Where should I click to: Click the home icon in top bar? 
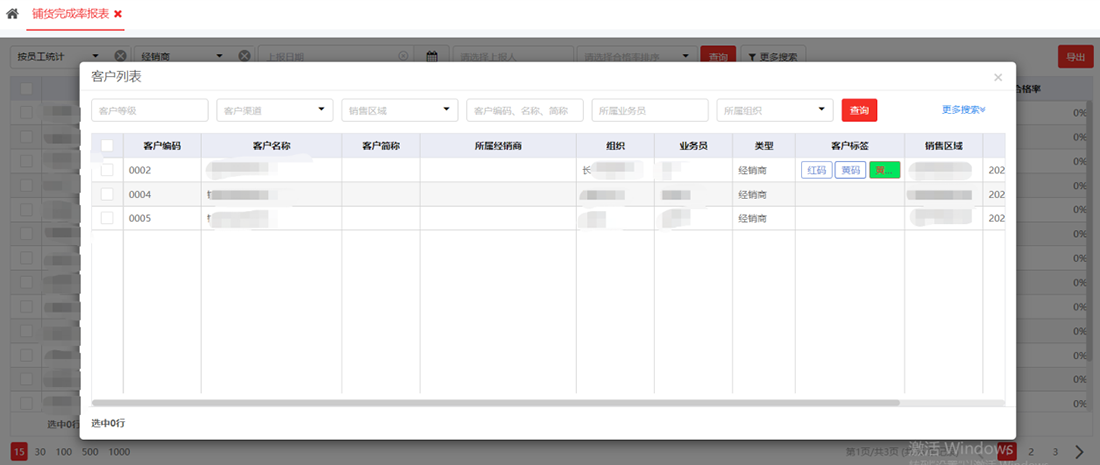tap(12, 14)
